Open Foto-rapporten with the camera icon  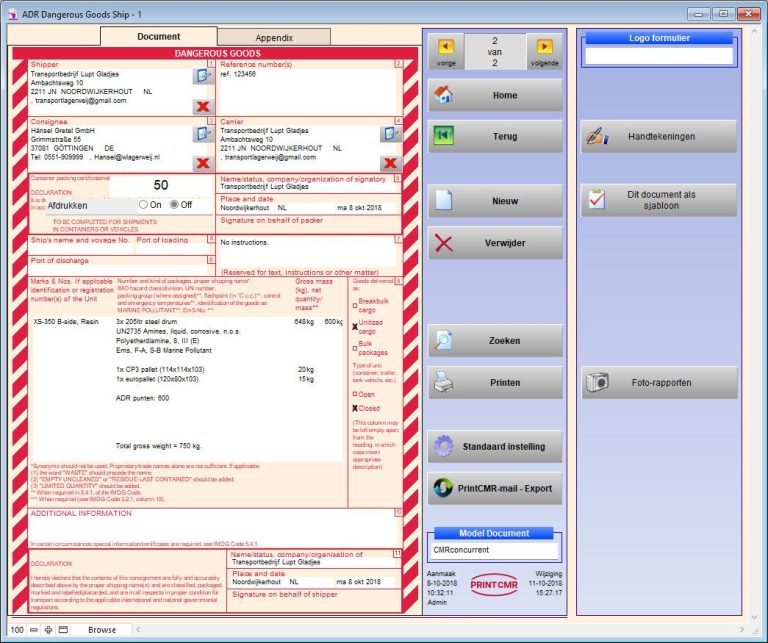pos(659,382)
